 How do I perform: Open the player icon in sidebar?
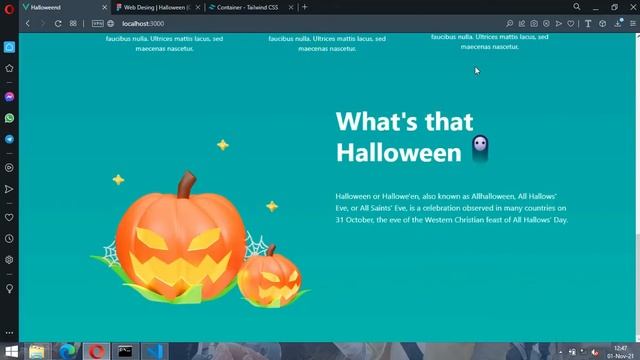[x=9, y=168]
